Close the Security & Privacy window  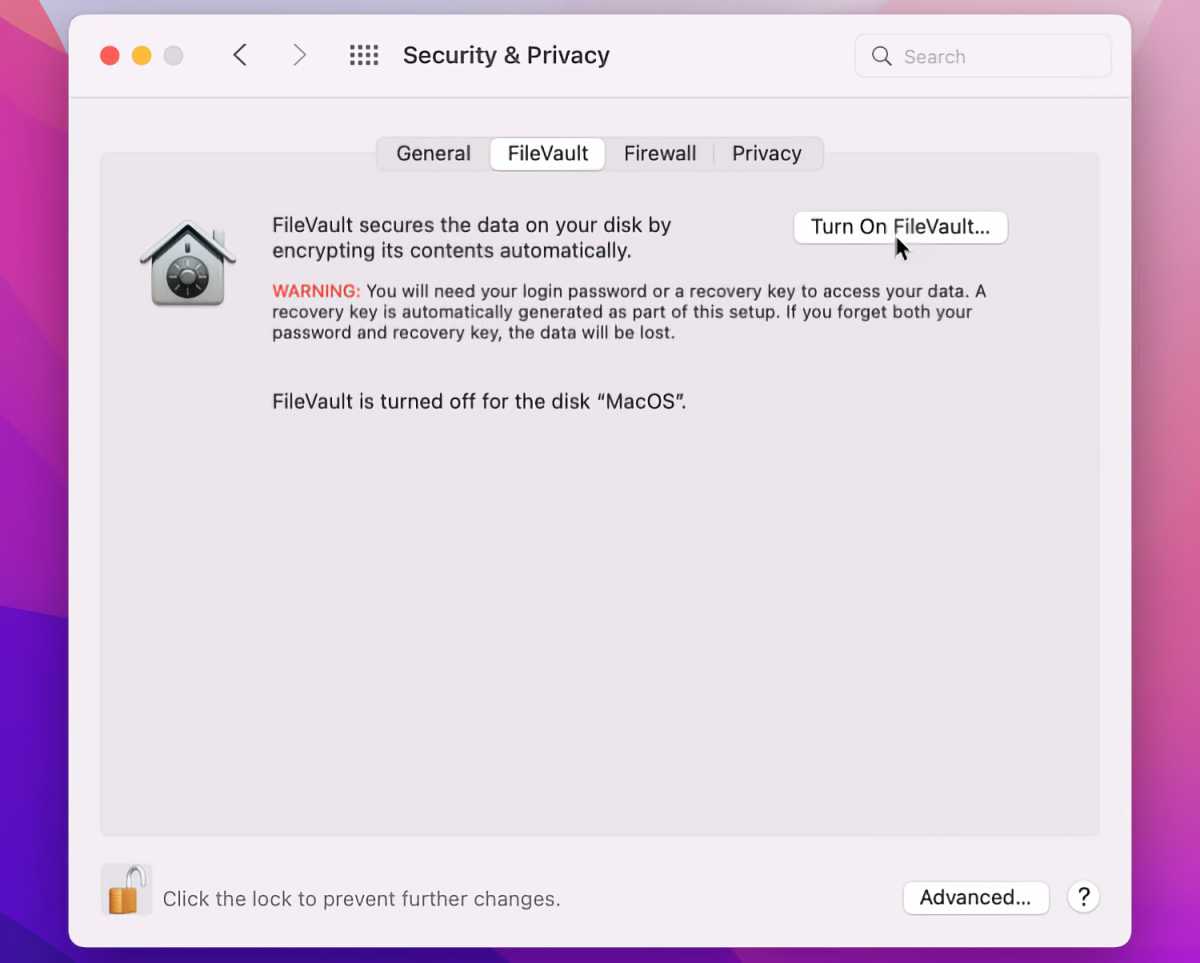[x=110, y=56]
